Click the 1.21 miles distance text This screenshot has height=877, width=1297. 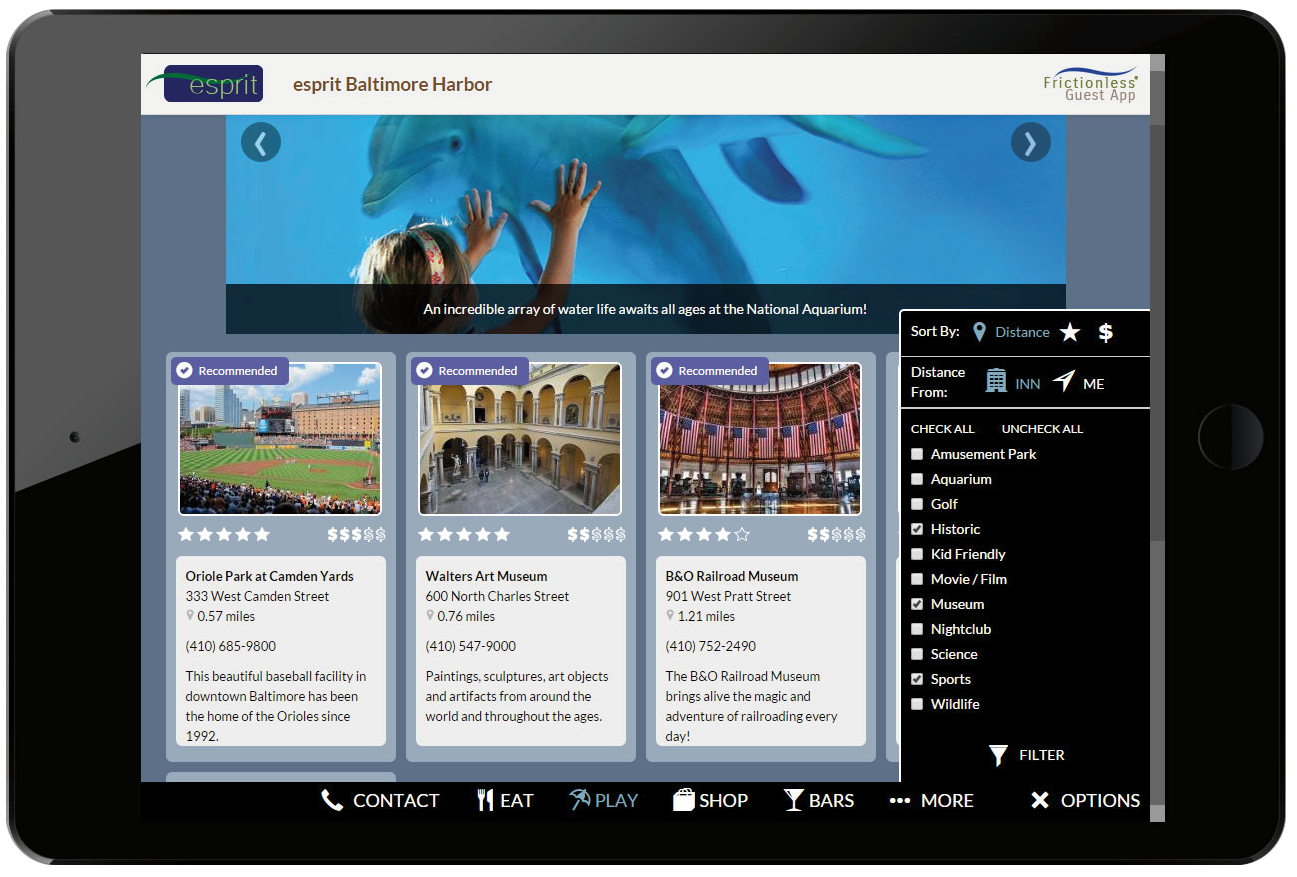706,616
